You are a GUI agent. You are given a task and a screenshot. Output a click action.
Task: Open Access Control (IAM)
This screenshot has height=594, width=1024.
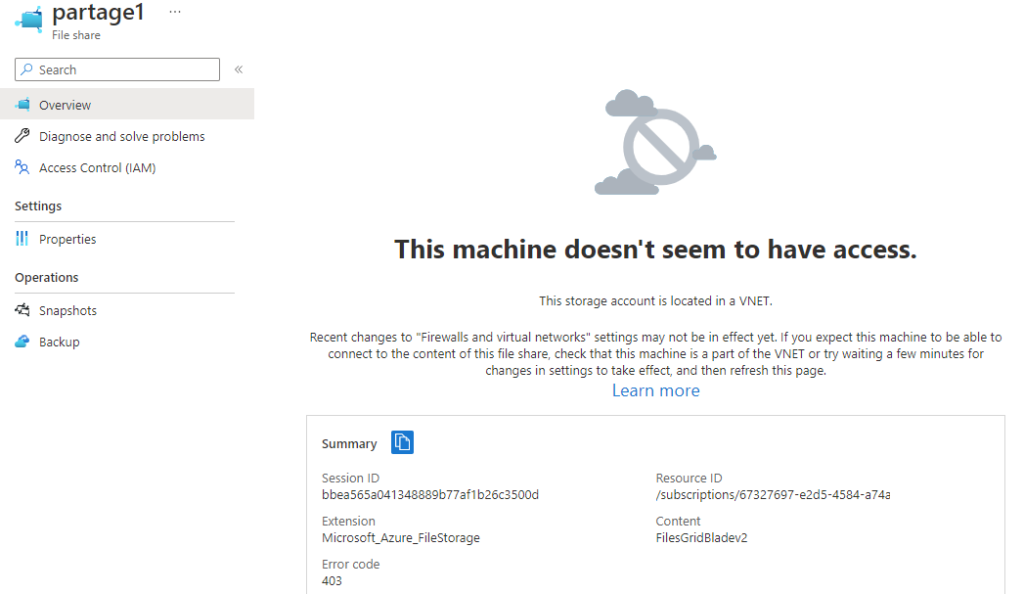pos(97,168)
